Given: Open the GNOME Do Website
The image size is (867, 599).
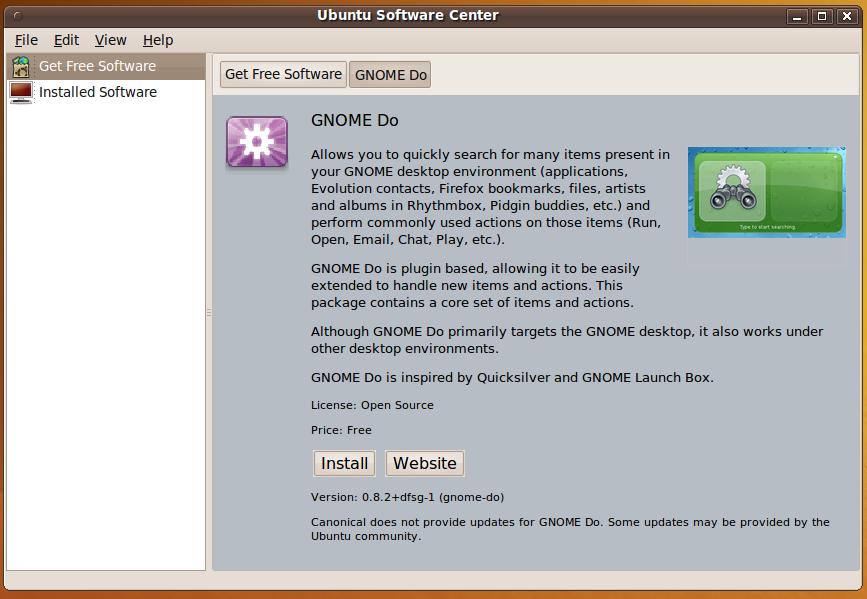Looking at the screenshot, I should [x=425, y=463].
